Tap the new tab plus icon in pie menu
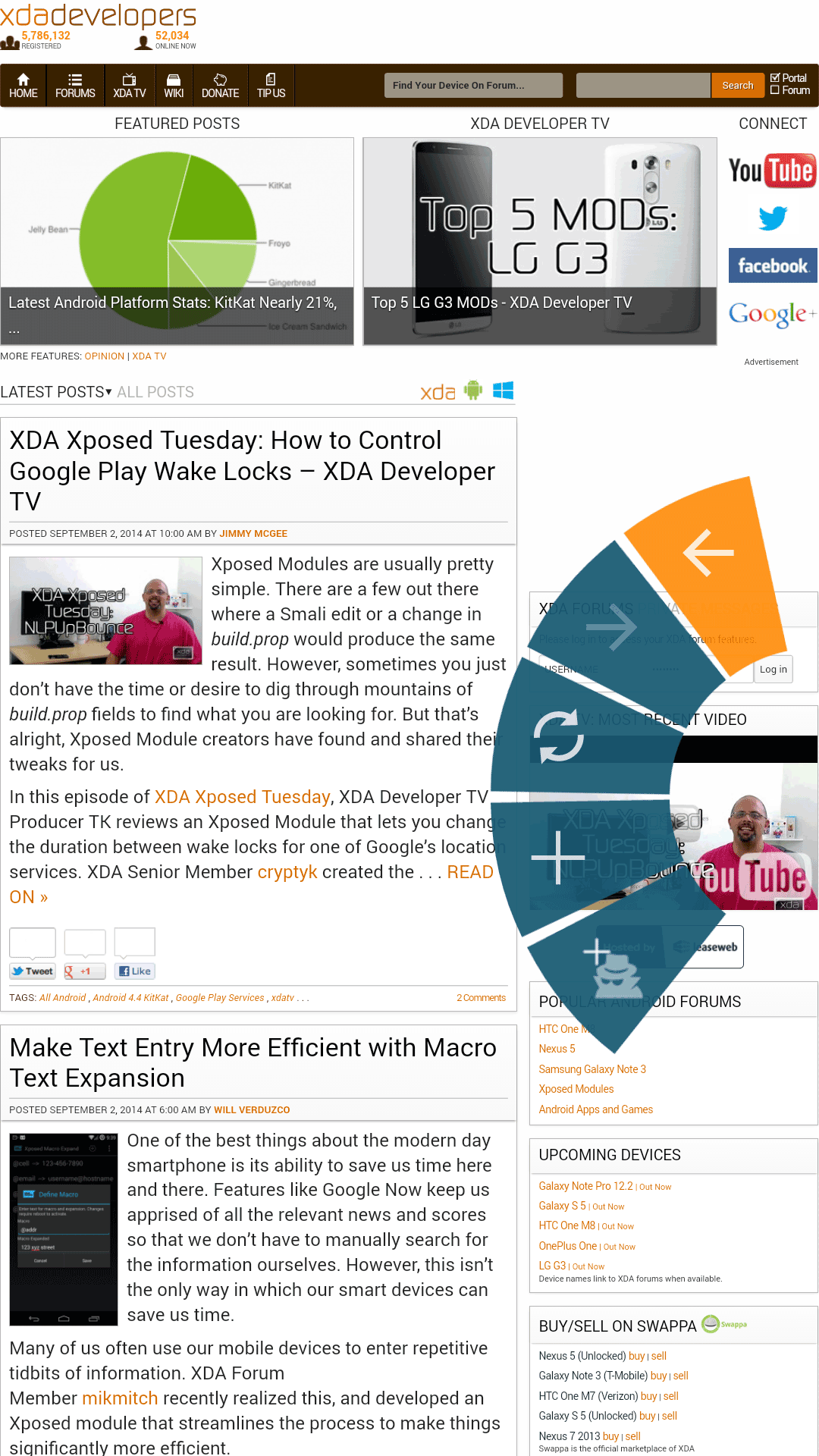This screenshot has height=1456, width=819. tap(558, 858)
